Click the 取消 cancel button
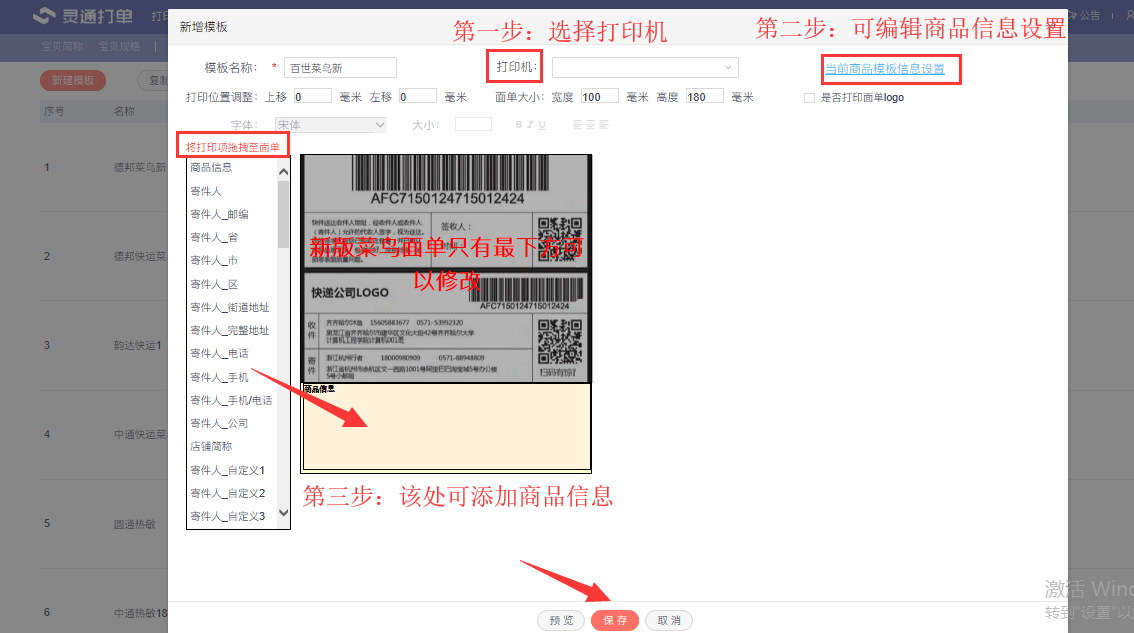Screen dimensions: 1134x633 click(668, 620)
